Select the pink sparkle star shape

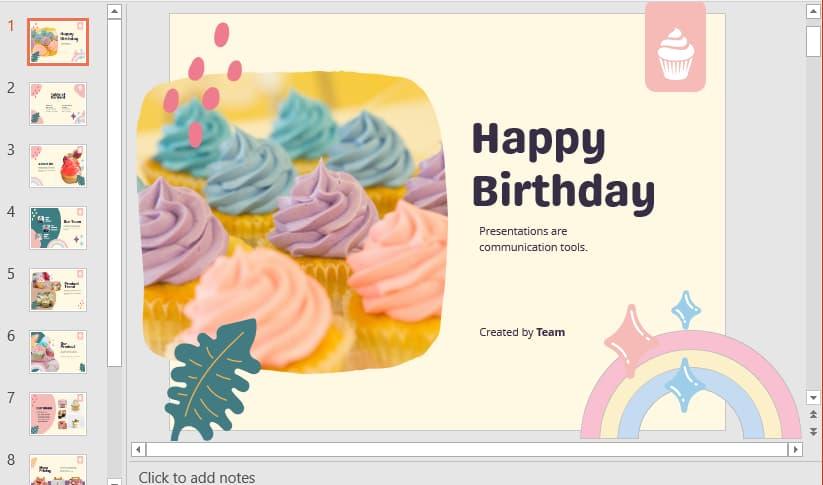[630, 341]
